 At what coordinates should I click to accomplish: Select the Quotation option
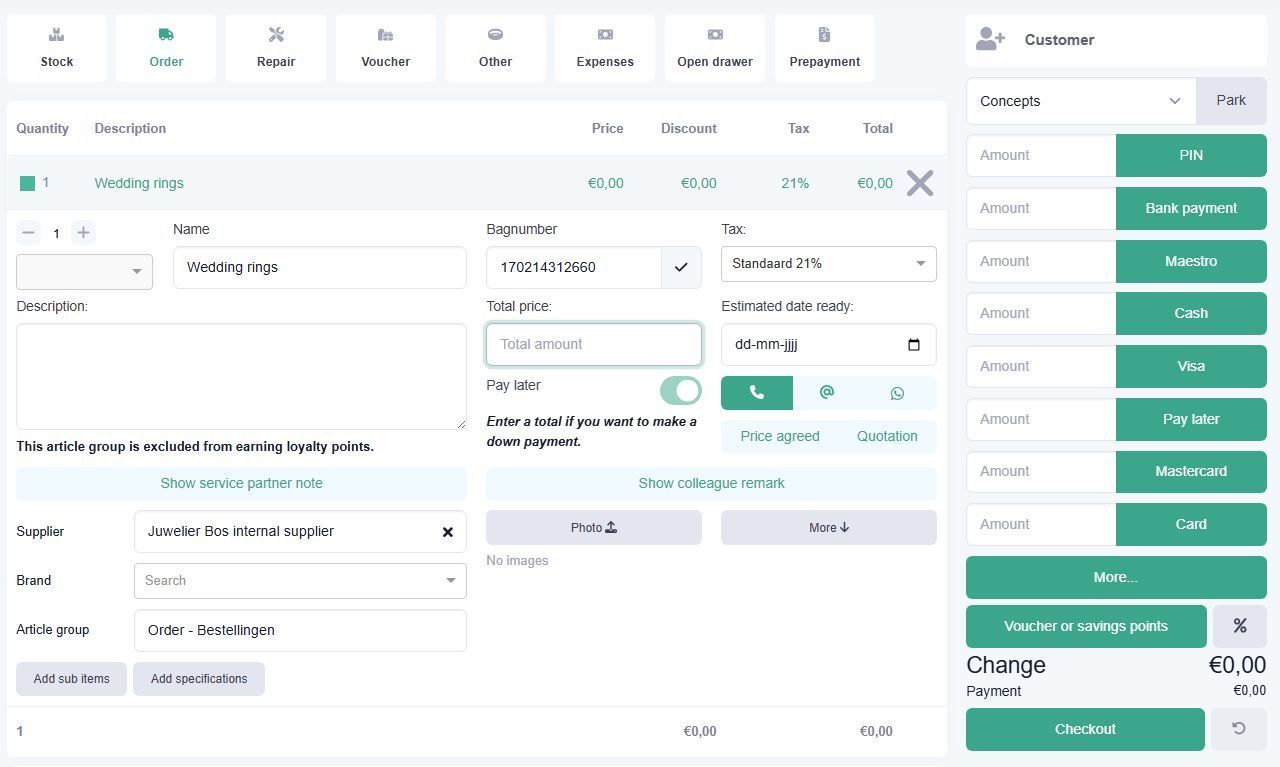(x=887, y=436)
